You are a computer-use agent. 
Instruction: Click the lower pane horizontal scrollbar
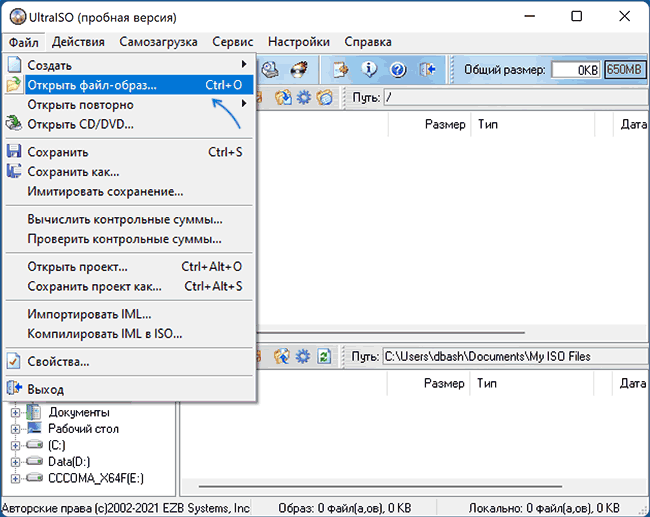380,486
